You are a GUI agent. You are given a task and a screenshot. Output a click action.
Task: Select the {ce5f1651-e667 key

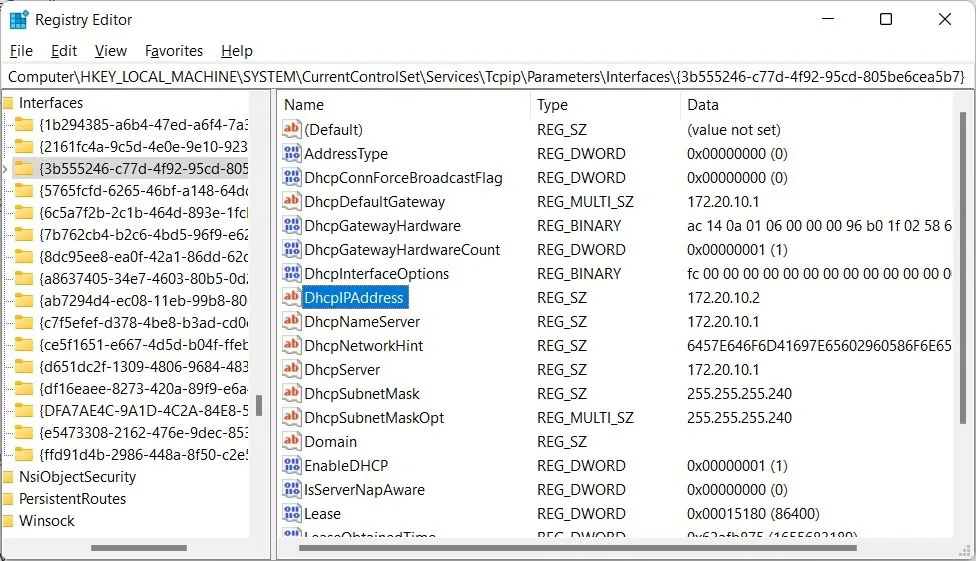coord(143,344)
